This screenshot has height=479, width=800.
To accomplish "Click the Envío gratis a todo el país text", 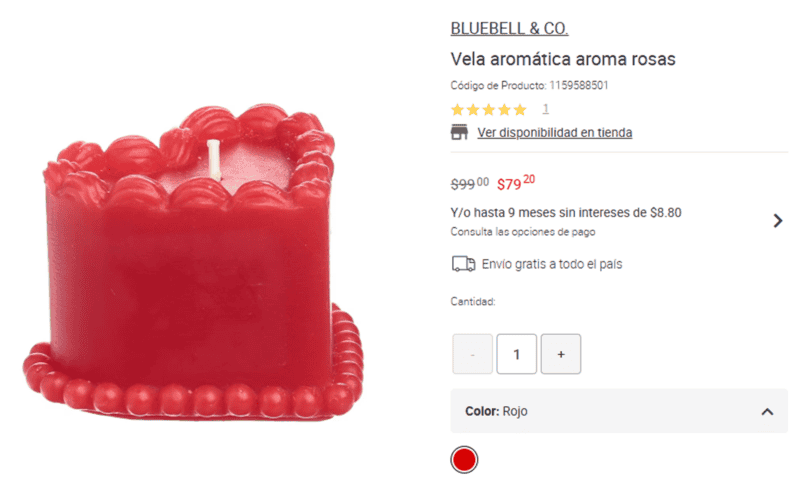I will tap(552, 264).
